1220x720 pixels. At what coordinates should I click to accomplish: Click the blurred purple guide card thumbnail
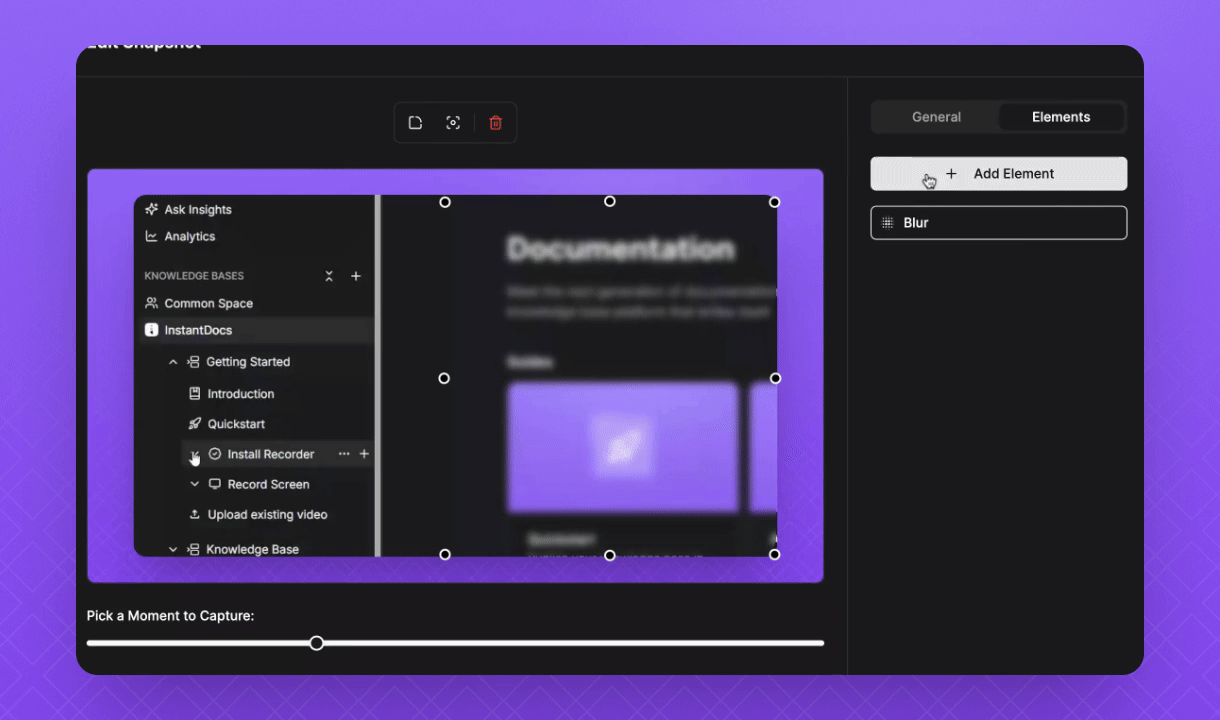point(622,447)
